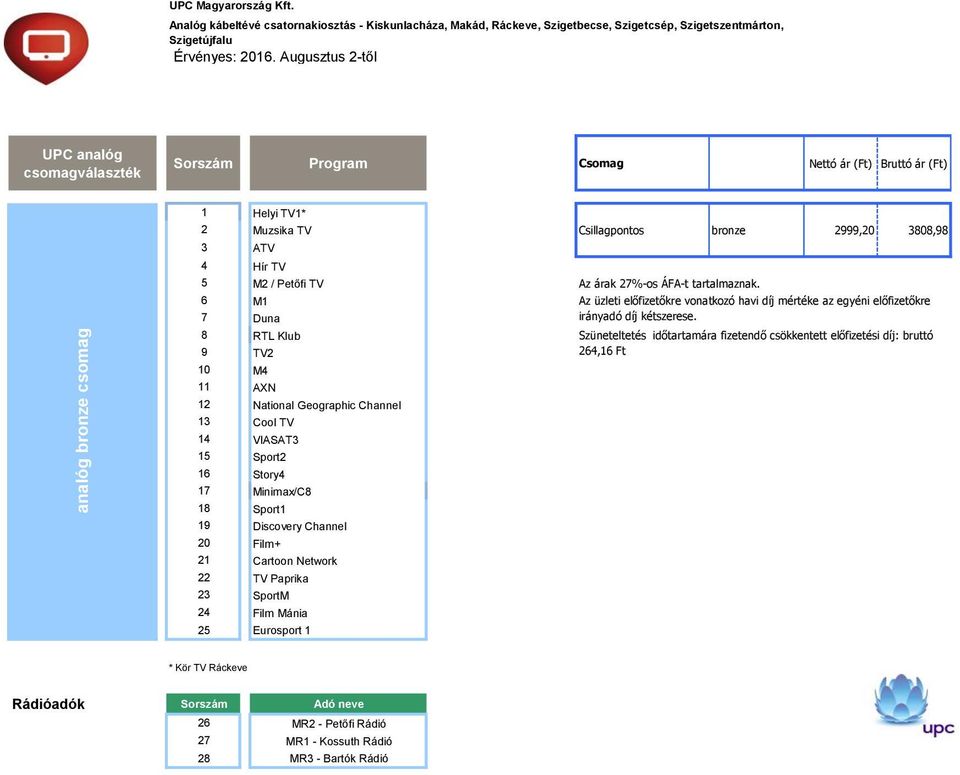This screenshot has height=775, width=960.
Task: Select M2 / Petőfi TV row
Action: (x=288, y=283)
